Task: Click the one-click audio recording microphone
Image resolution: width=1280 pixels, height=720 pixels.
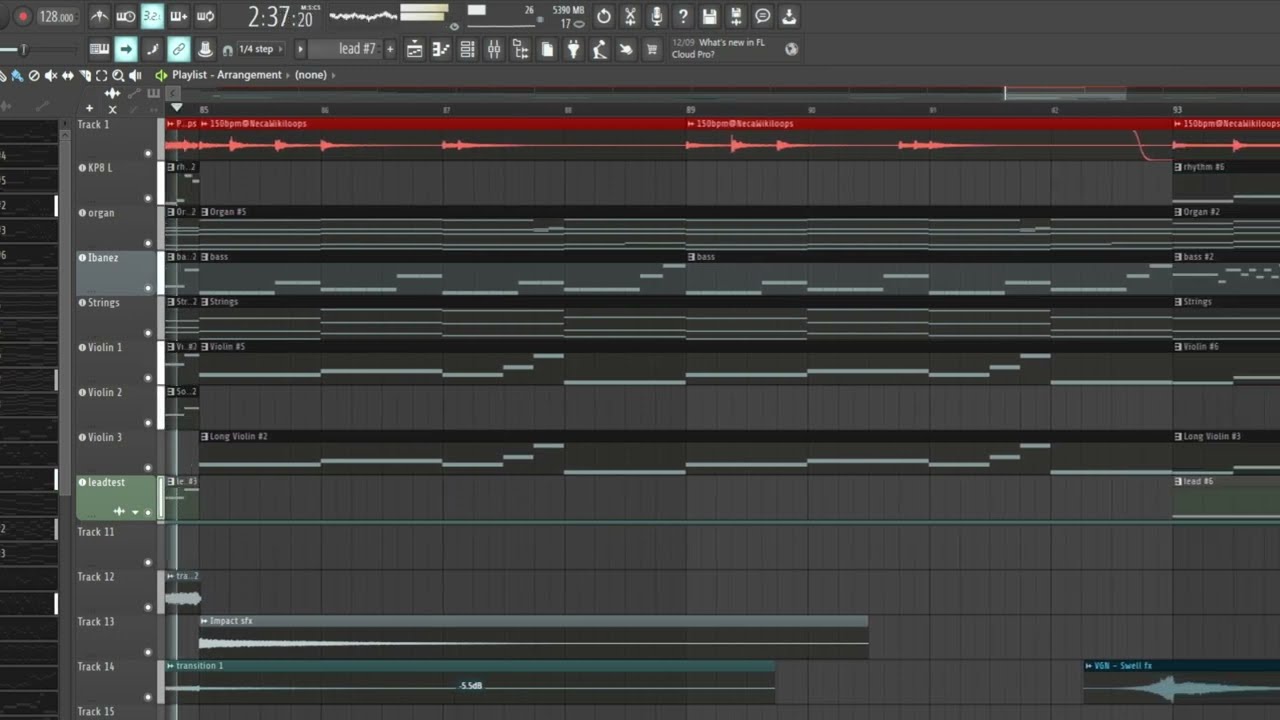Action: tap(656, 16)
